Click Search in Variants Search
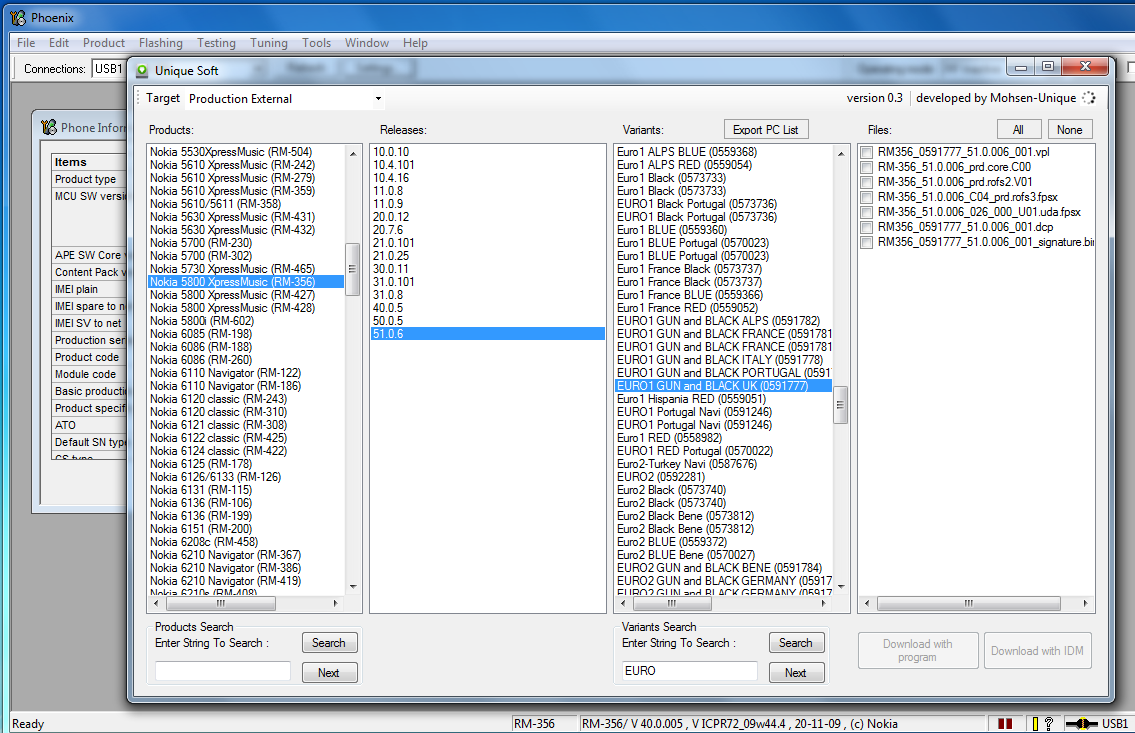Screen dimensions: 1135x733 [796, 643]
